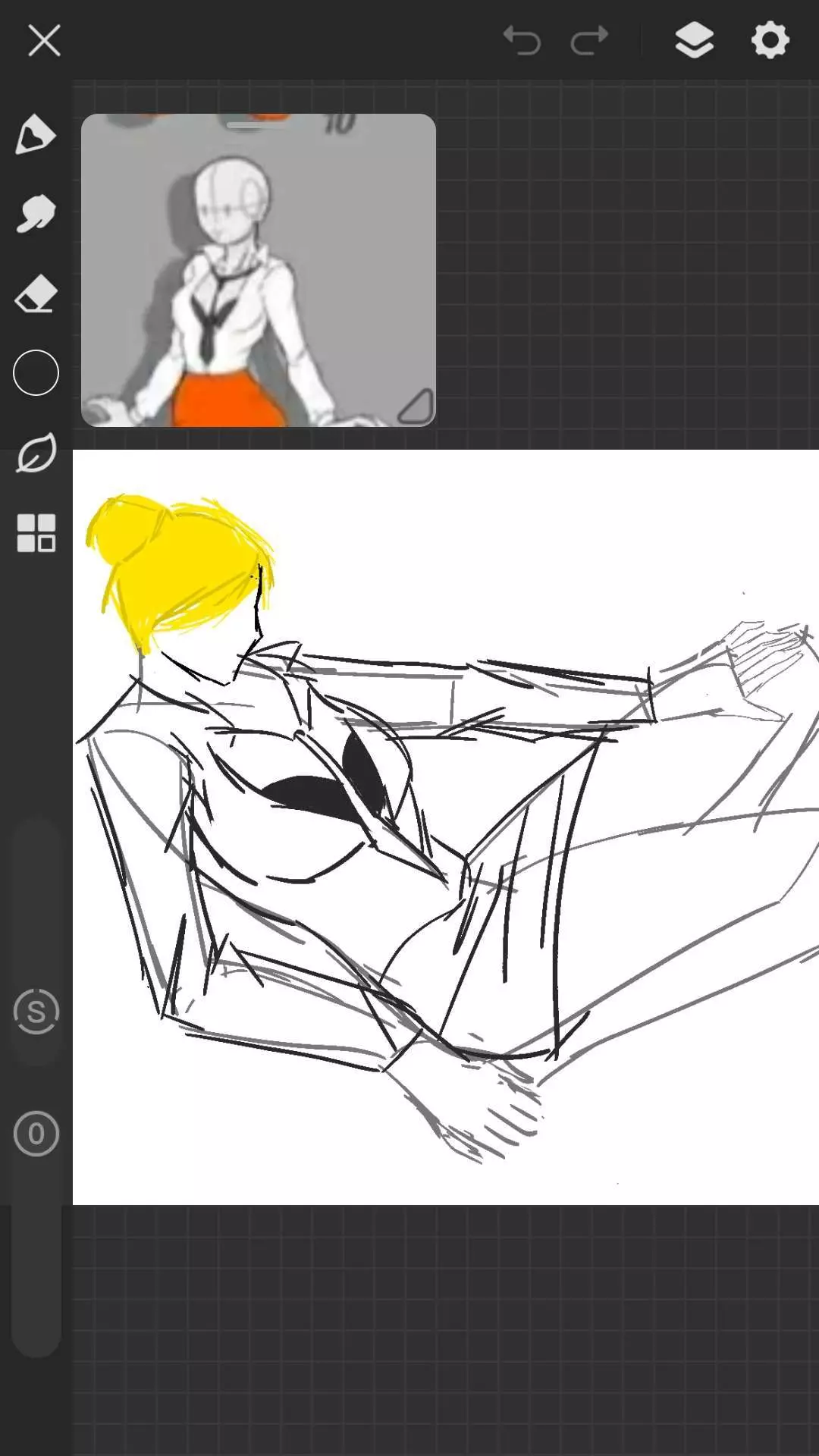
Task: Toggle the circled 0 button
Action: [x=36, y=1134]
